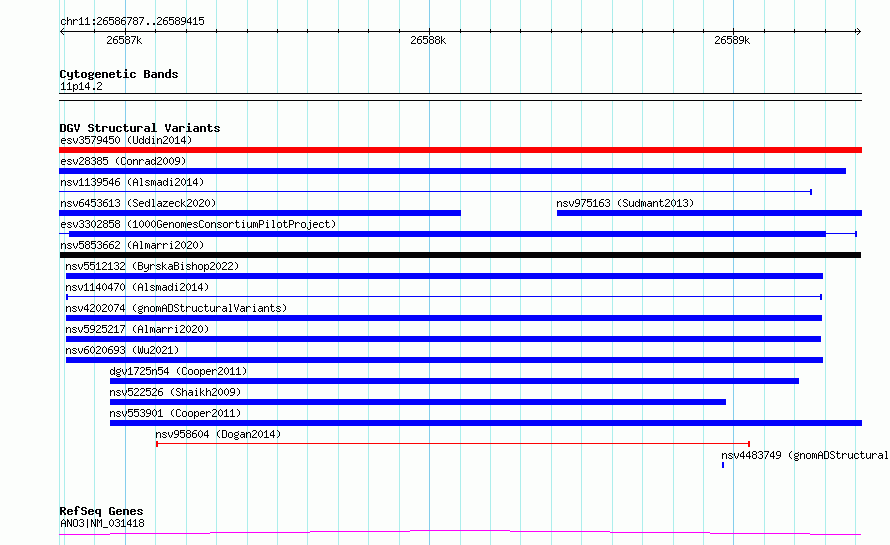Open nsv522526 (Shaikh2009) label
Image resolution: width=890 pixels, height=545 pixels.
pyautogui.click(x=175, y=392)
